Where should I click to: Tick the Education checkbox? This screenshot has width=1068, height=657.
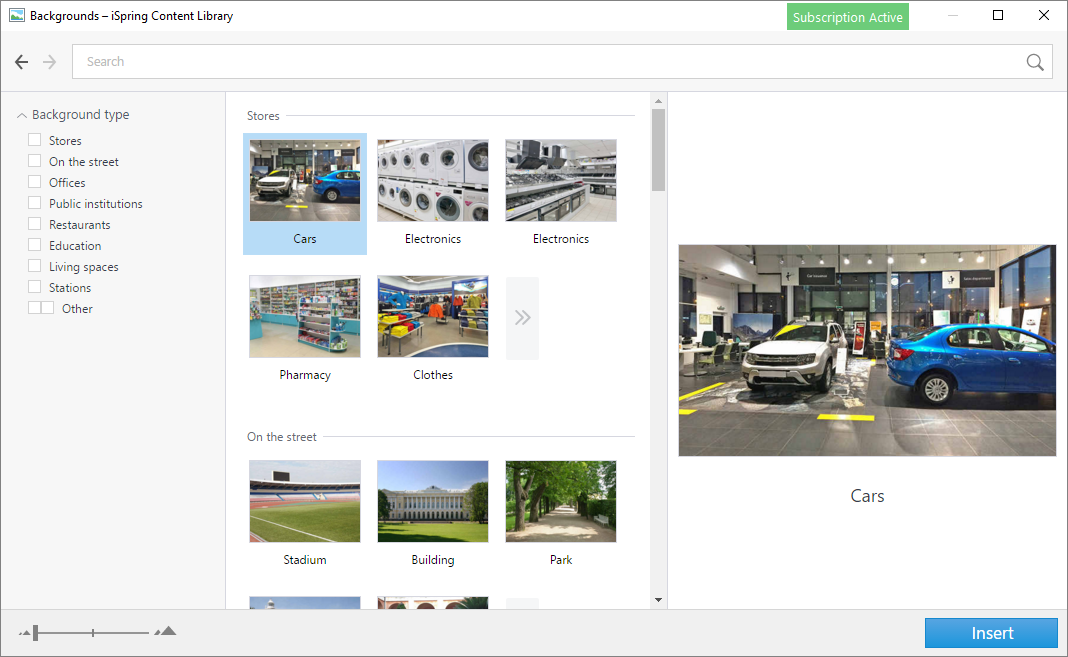(x=35, y=246)
